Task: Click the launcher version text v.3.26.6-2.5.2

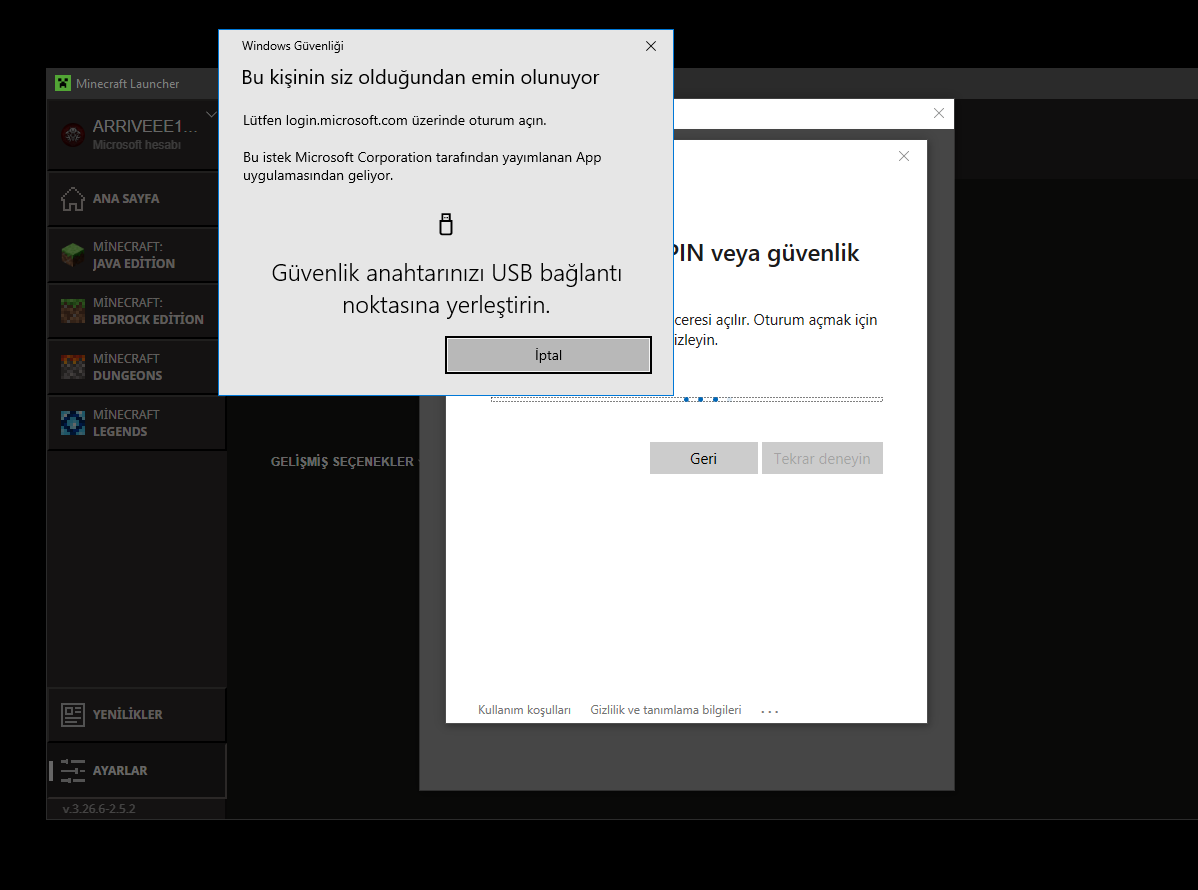Action: point(99,808)
